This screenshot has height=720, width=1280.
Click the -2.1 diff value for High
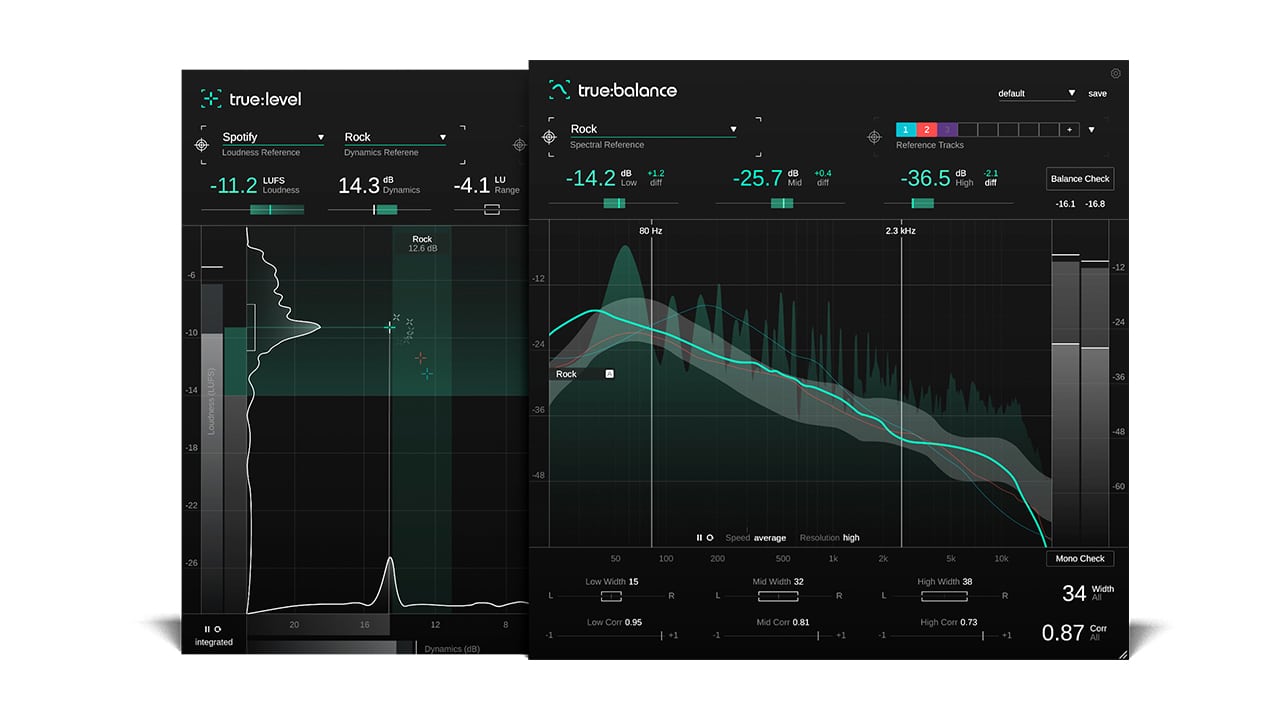coord(990,173)
